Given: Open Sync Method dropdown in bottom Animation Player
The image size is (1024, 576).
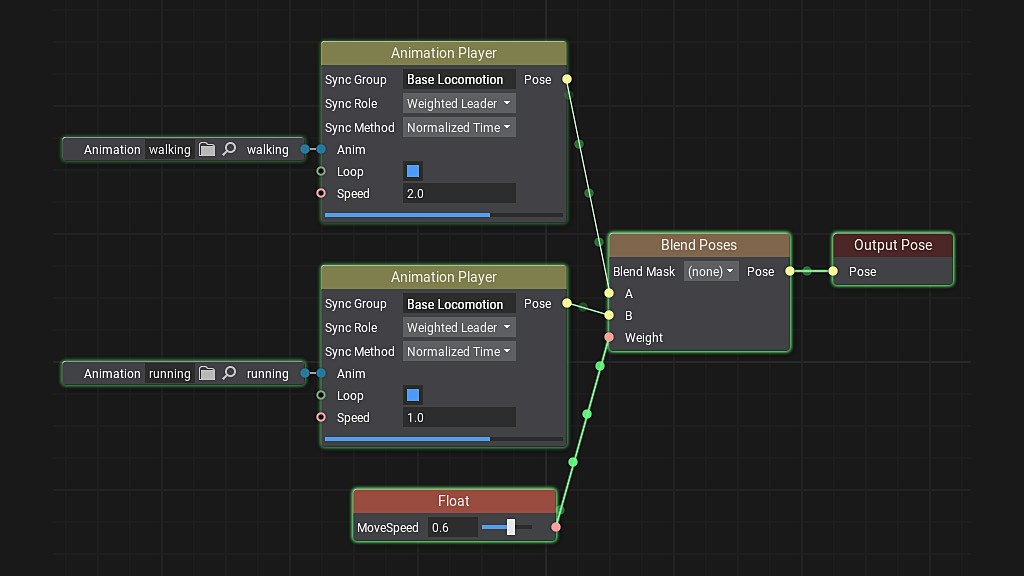Looking at the screenshot, I should [460, 351].
